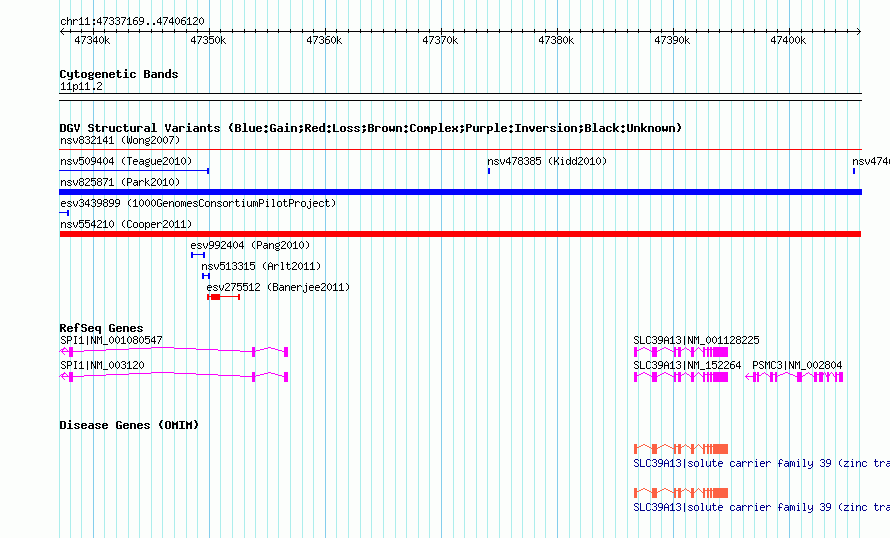Viewport: 890px width, 538px height.
Task: Click the DGV Structural Variants track title
Action: coord(371,128)
